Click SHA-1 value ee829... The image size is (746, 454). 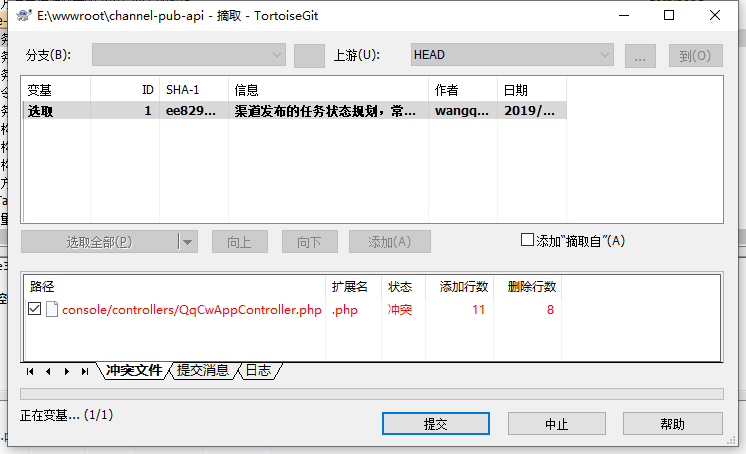point(191,111)
